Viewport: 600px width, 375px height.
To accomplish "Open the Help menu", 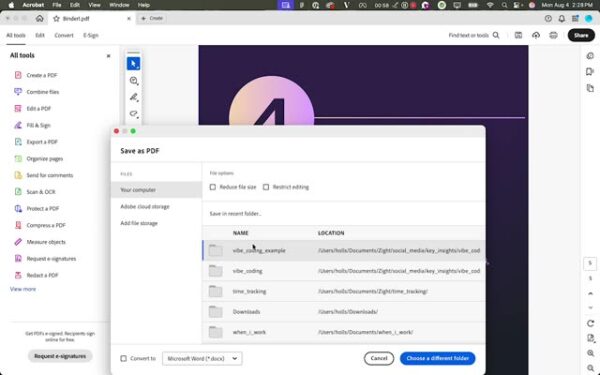I will (x=143, y=5).
